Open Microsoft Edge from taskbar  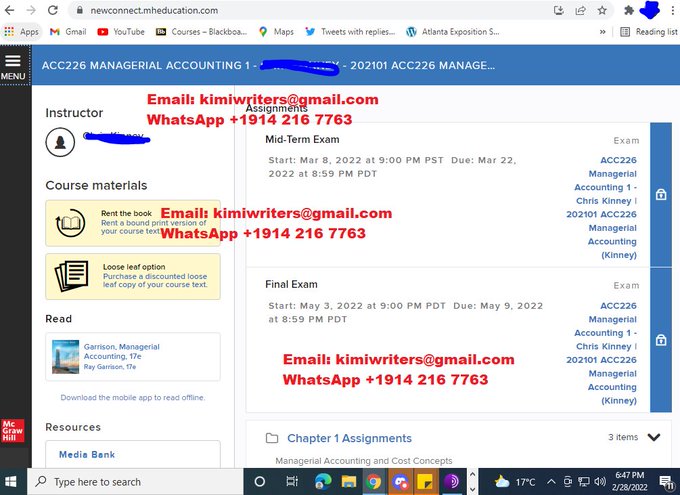point(323,482)
